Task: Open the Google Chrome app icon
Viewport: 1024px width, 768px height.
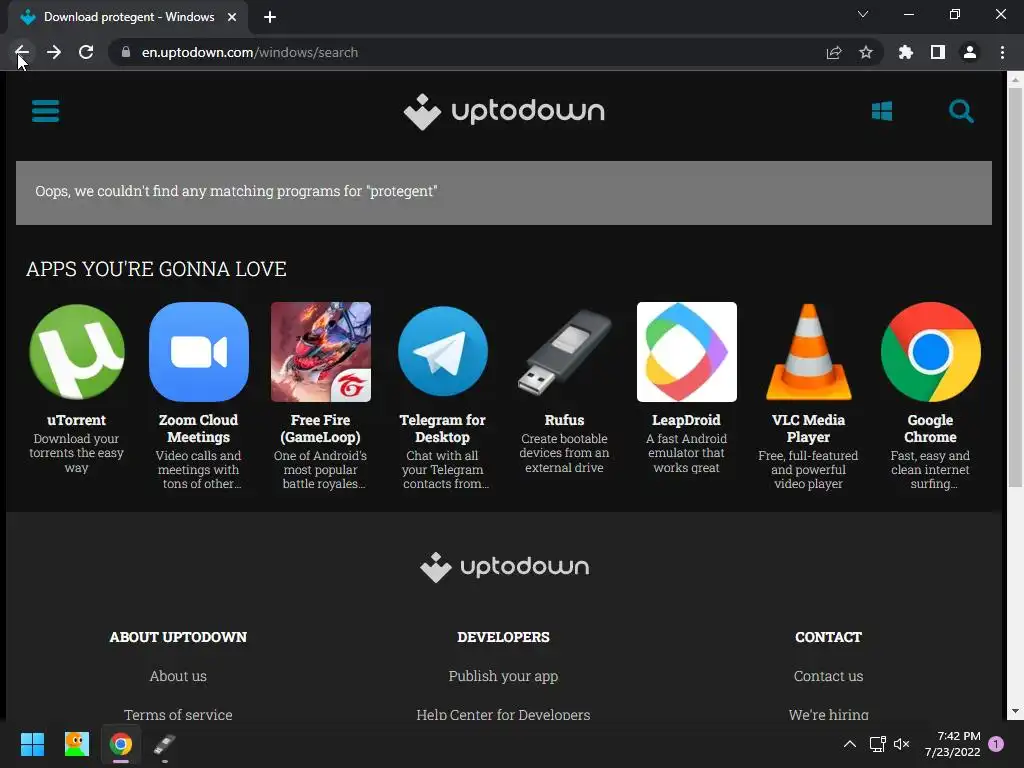Action: point(931,351)
